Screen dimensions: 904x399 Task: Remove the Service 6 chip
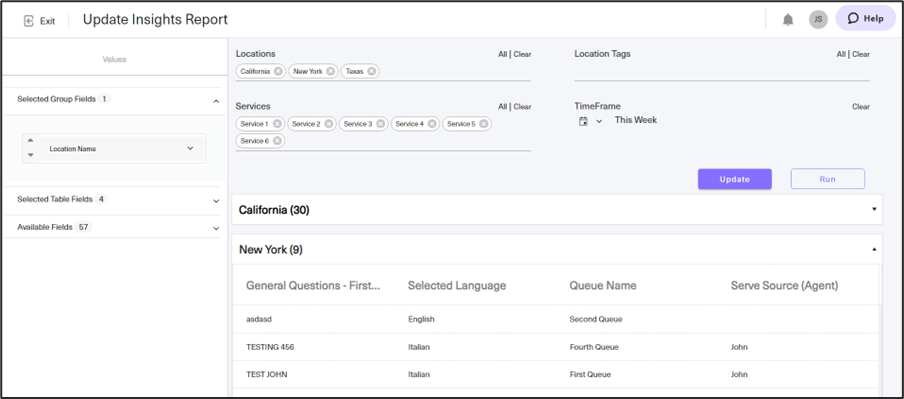(x=277, y=141)
